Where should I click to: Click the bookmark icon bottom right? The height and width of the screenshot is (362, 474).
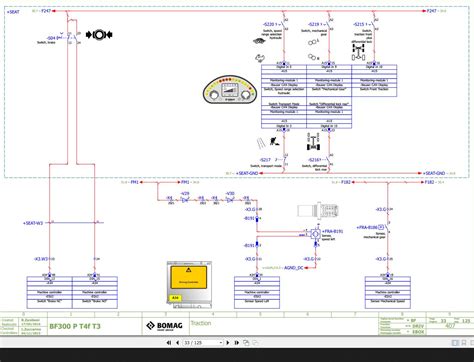464,343
